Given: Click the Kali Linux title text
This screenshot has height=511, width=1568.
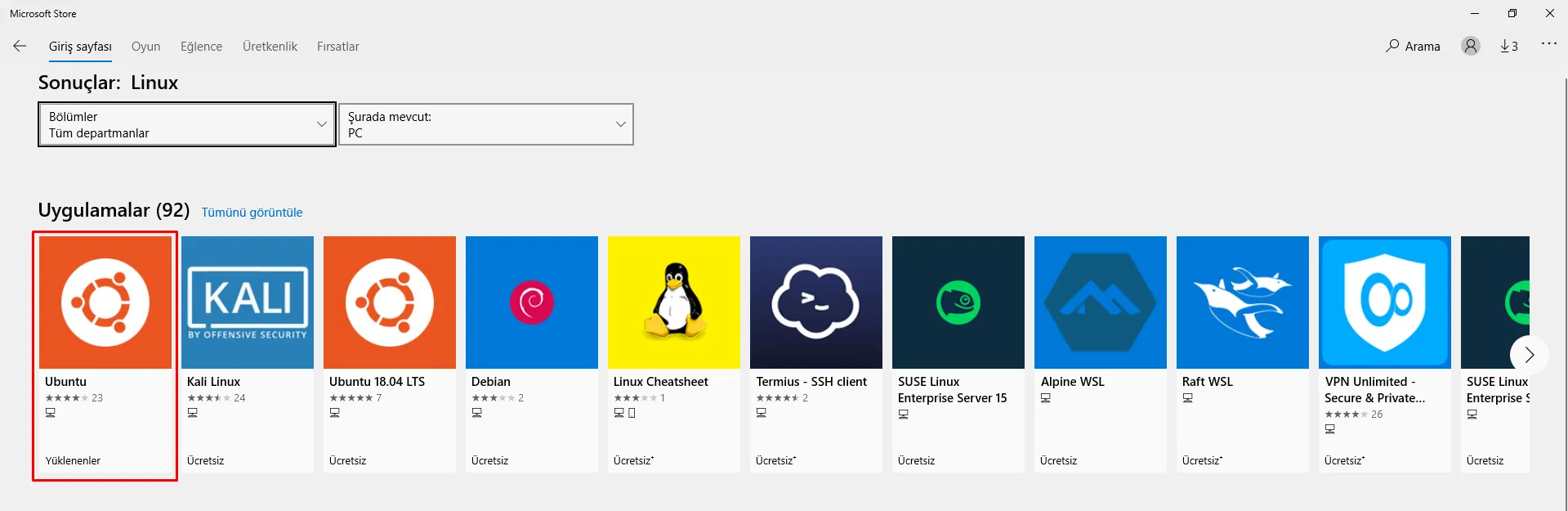Looking at the screenshot, I should (214, 382).
